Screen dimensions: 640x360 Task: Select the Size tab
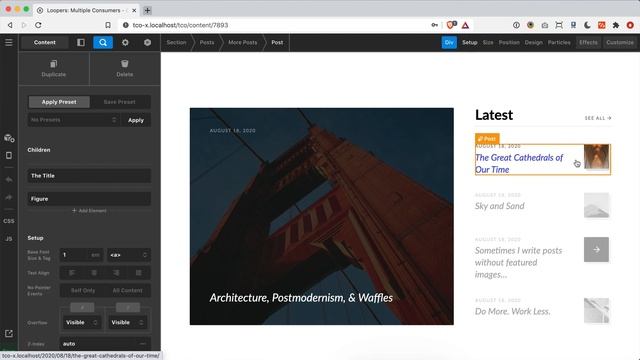(x=488, y=42)
